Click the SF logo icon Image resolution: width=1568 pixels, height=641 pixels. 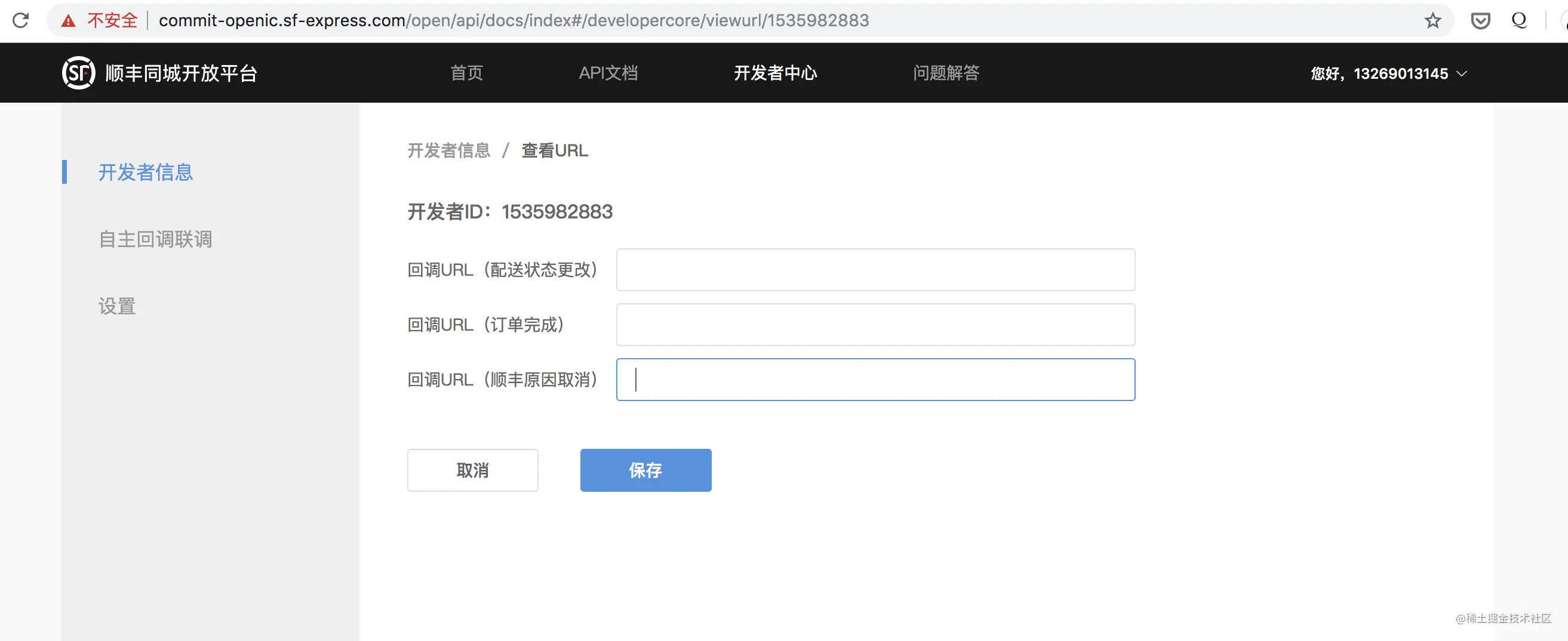[x=79, y=73]
